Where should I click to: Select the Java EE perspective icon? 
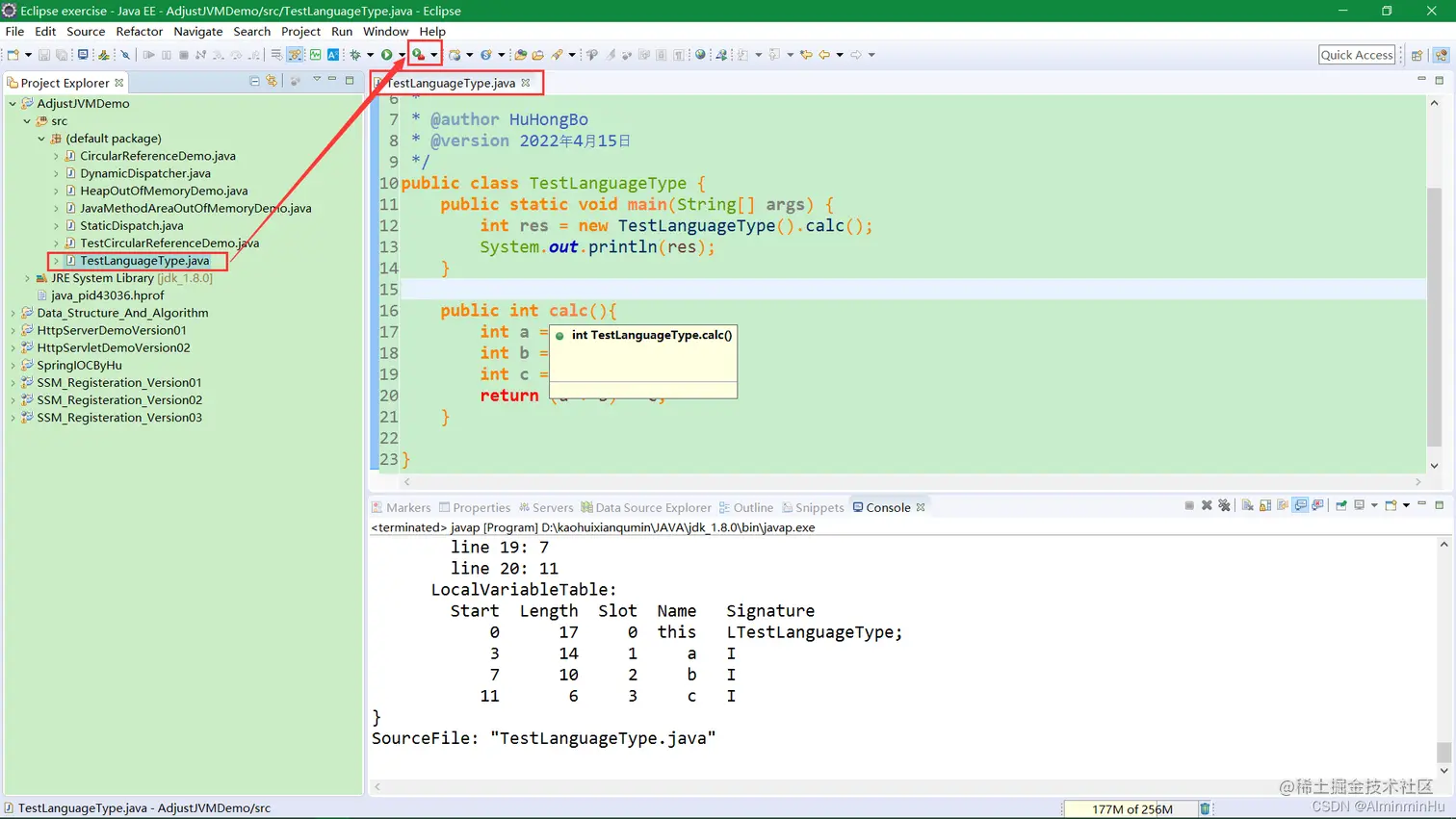[1441, 55]
